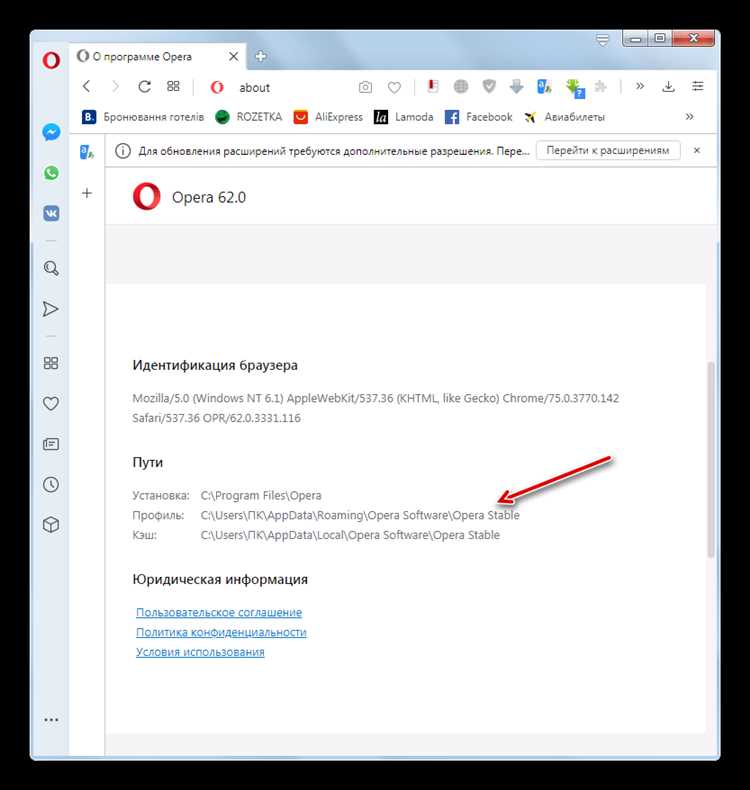750x790 pixels.
Task: Go back to previous page
Action: 87,87
